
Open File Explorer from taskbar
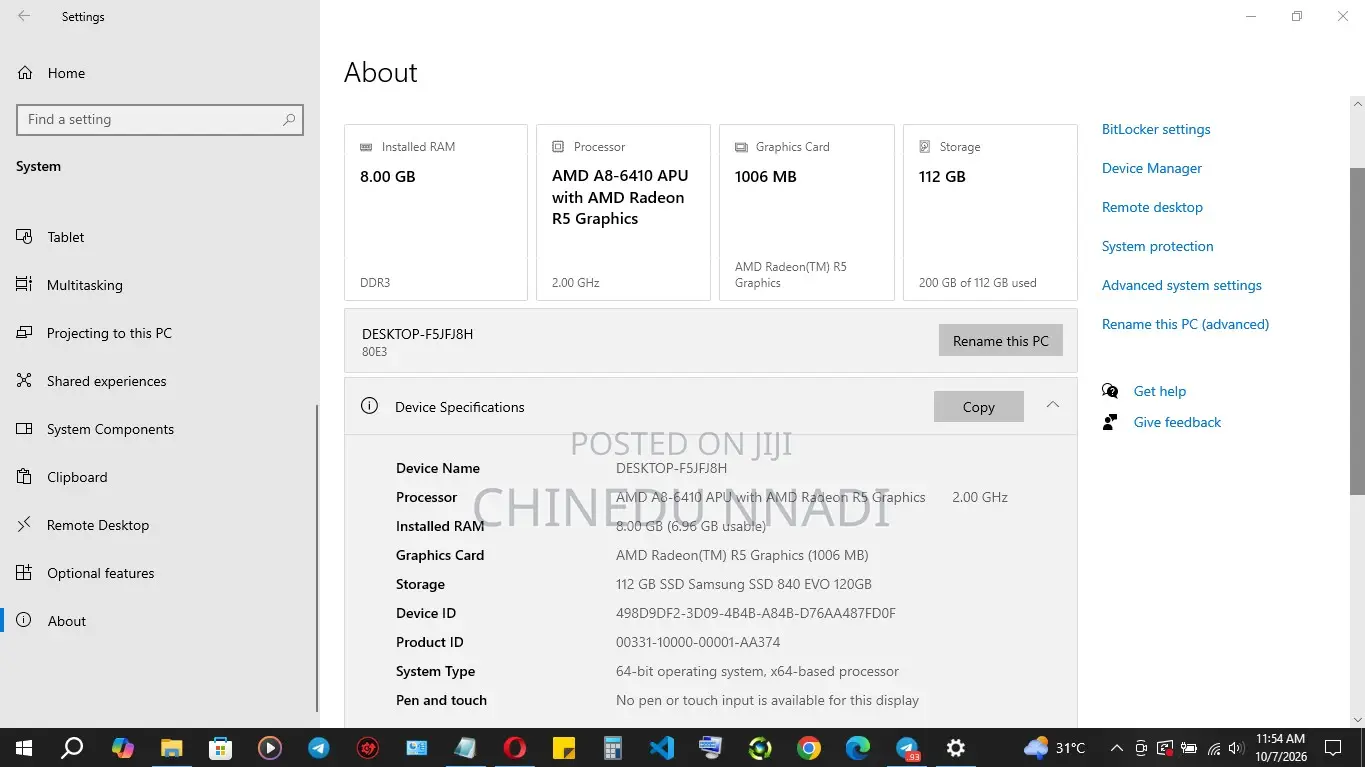click(171, 748)
